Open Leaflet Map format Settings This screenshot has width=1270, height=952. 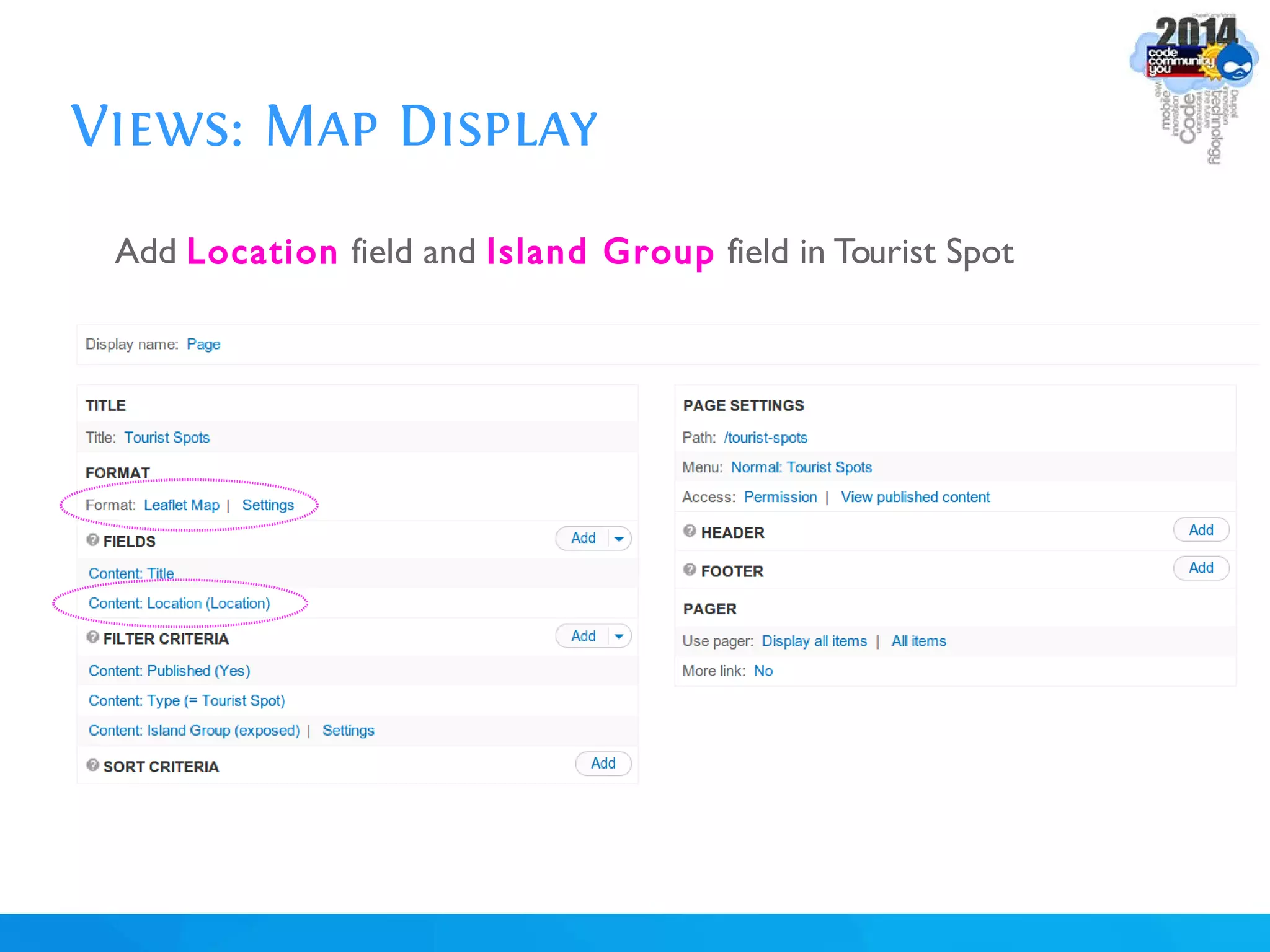[x=268, y=505]
